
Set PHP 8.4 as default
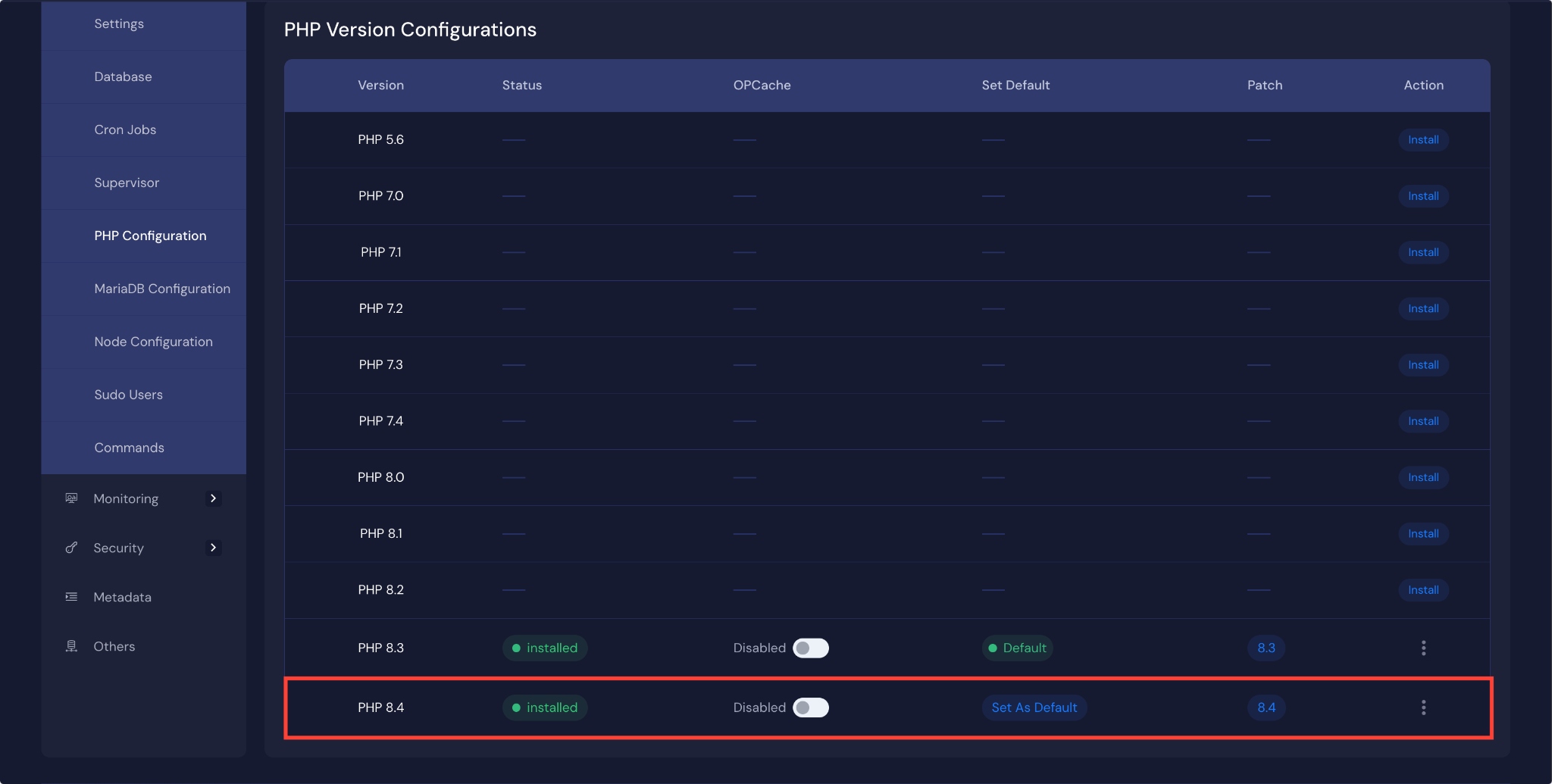click(x=1034, y=707)
